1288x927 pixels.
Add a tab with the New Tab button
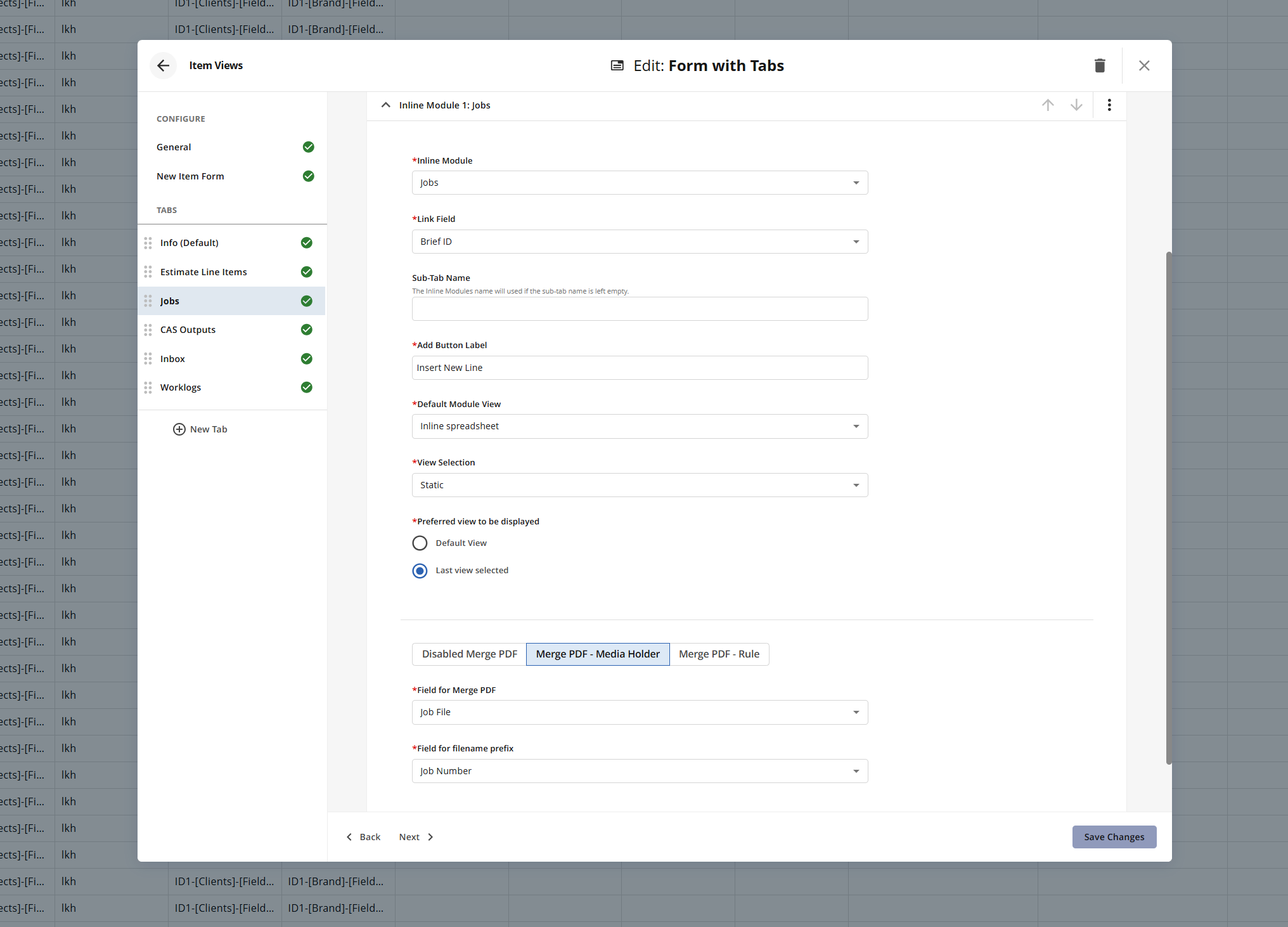pos(200,429)
